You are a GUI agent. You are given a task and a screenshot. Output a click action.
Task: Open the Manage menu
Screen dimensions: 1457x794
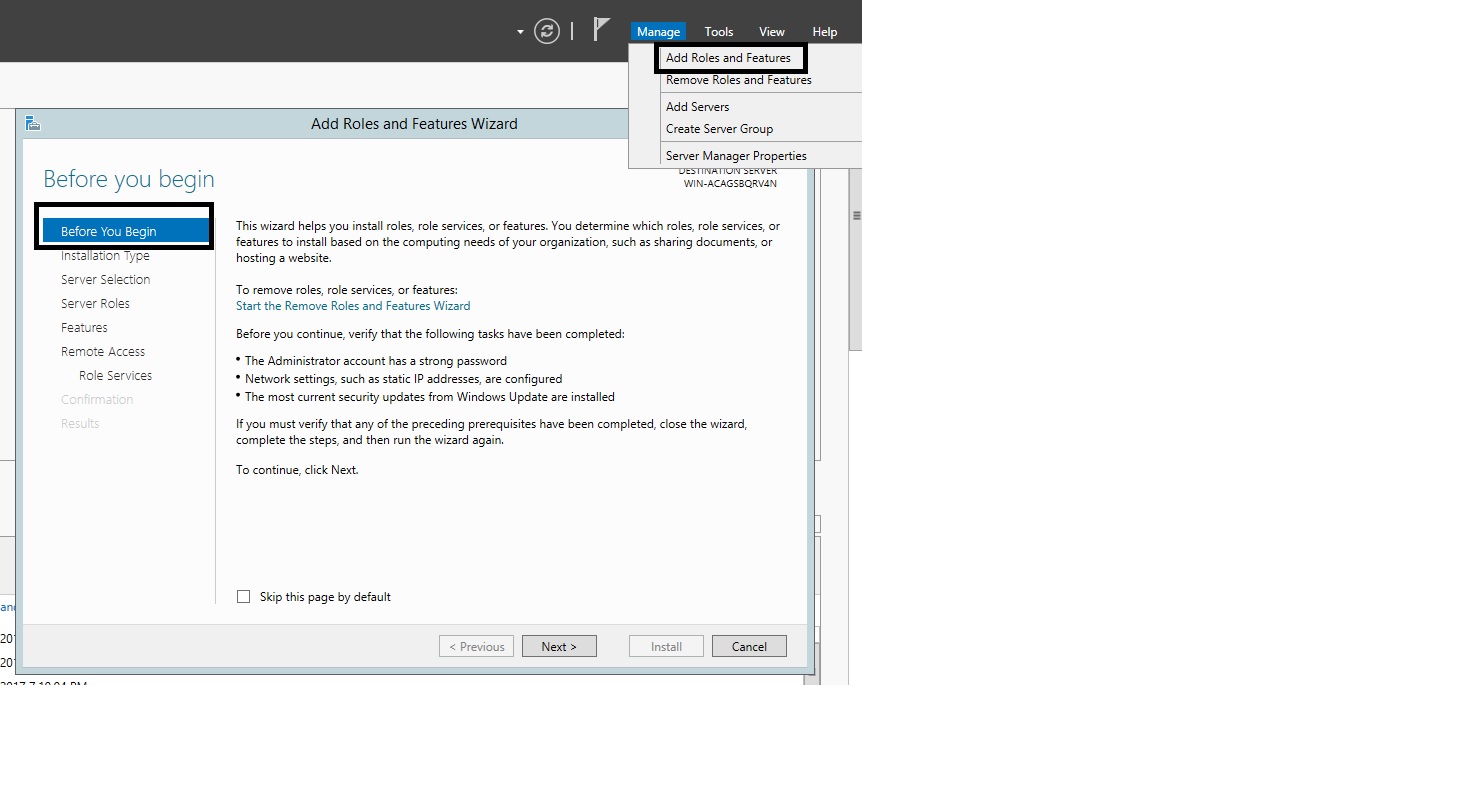tap(658, 32)
